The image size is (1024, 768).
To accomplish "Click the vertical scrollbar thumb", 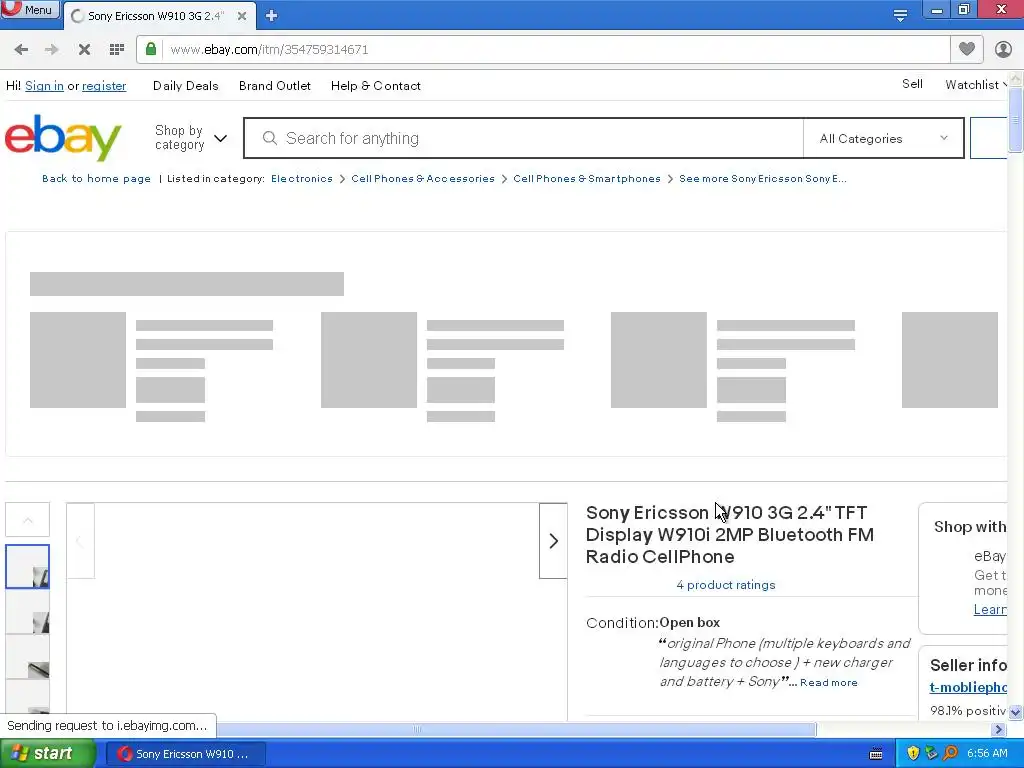I will click(1016, 120).
